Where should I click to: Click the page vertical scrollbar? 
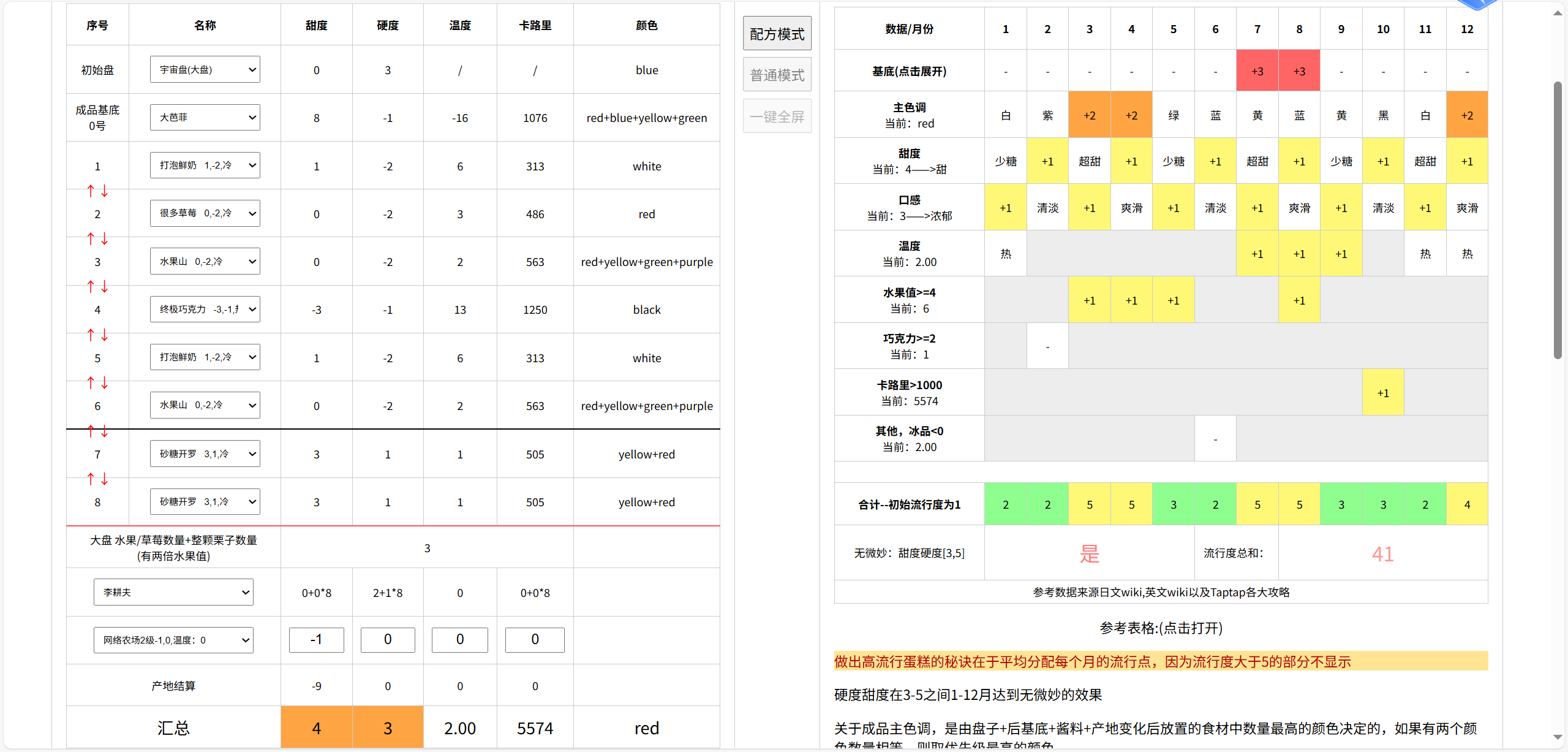click(x=1558, y=221)
